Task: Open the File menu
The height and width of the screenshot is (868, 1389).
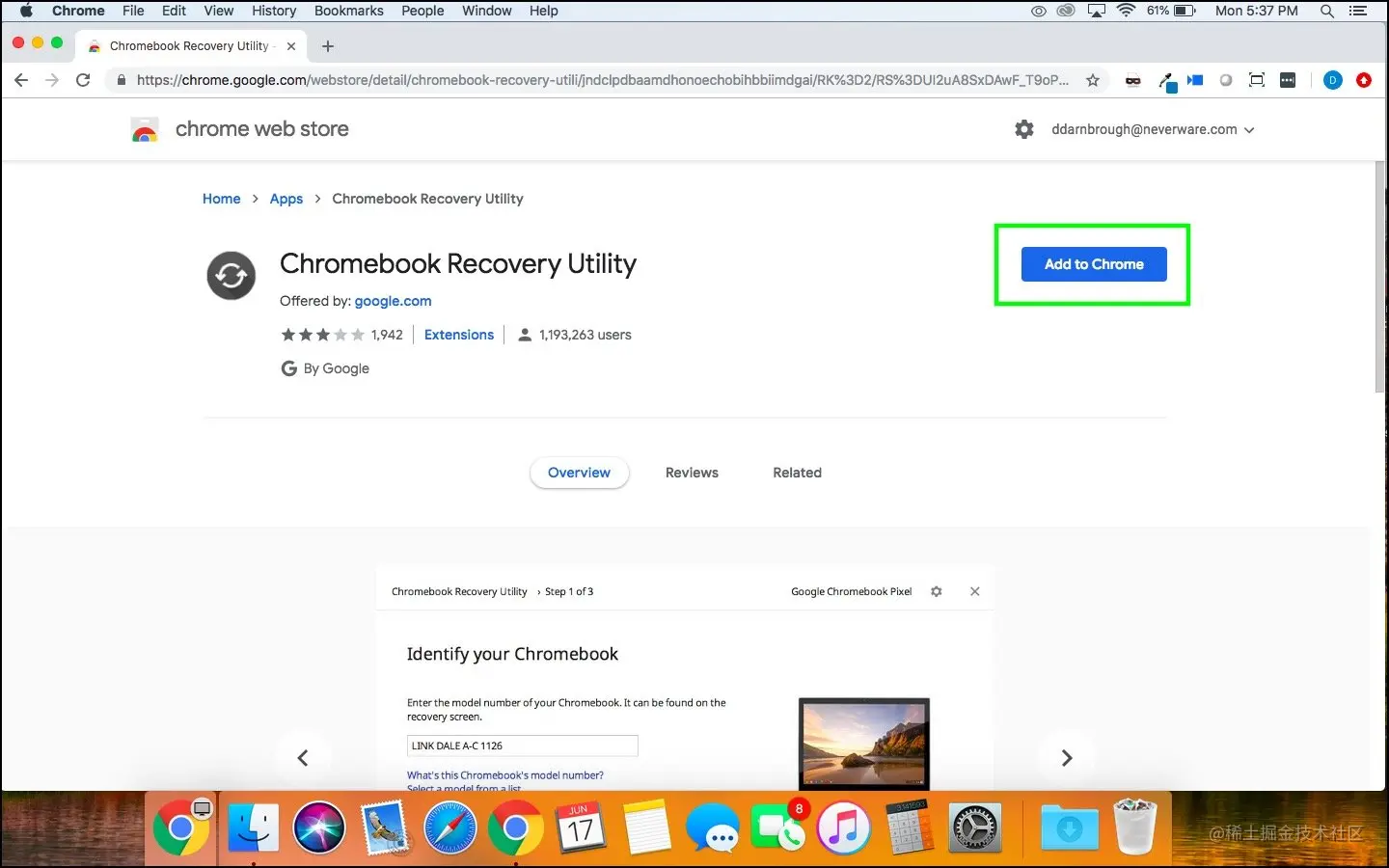Action: tap(133, 11)
